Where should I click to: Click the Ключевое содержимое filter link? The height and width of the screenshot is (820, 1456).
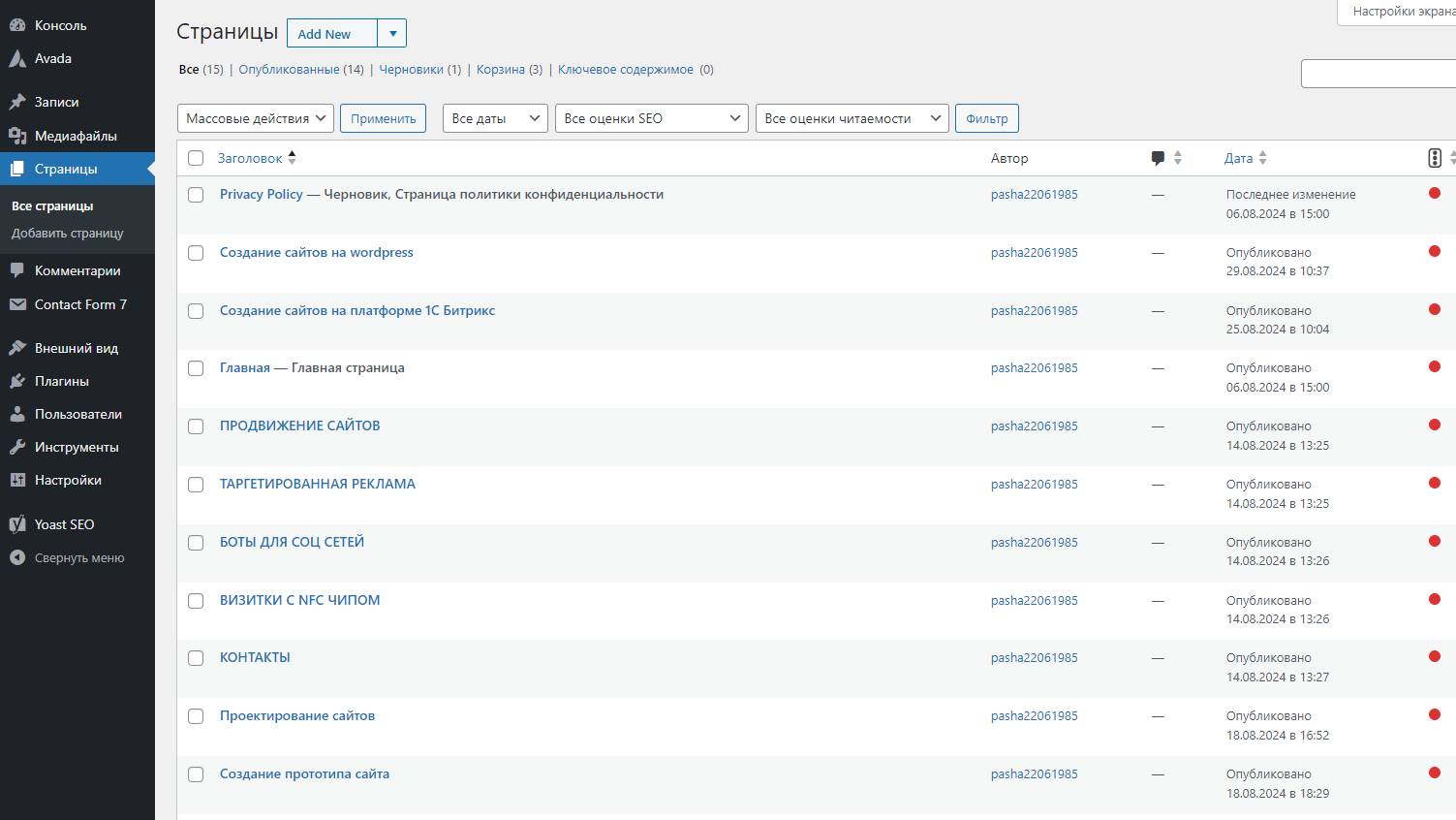626,69
